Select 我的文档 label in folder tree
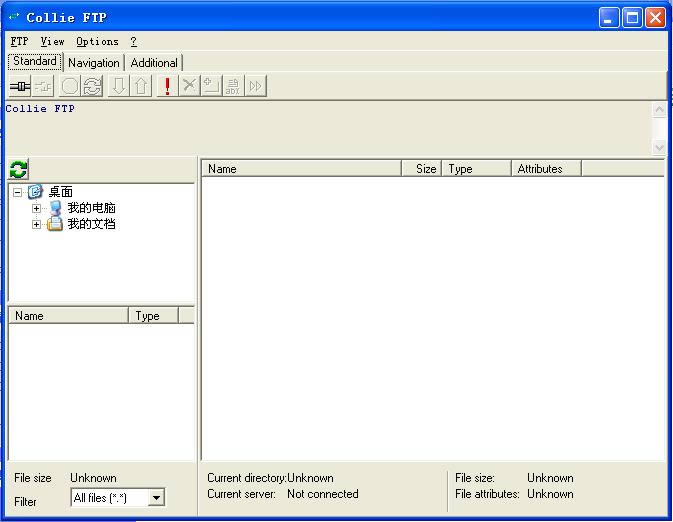 [91, 224]
